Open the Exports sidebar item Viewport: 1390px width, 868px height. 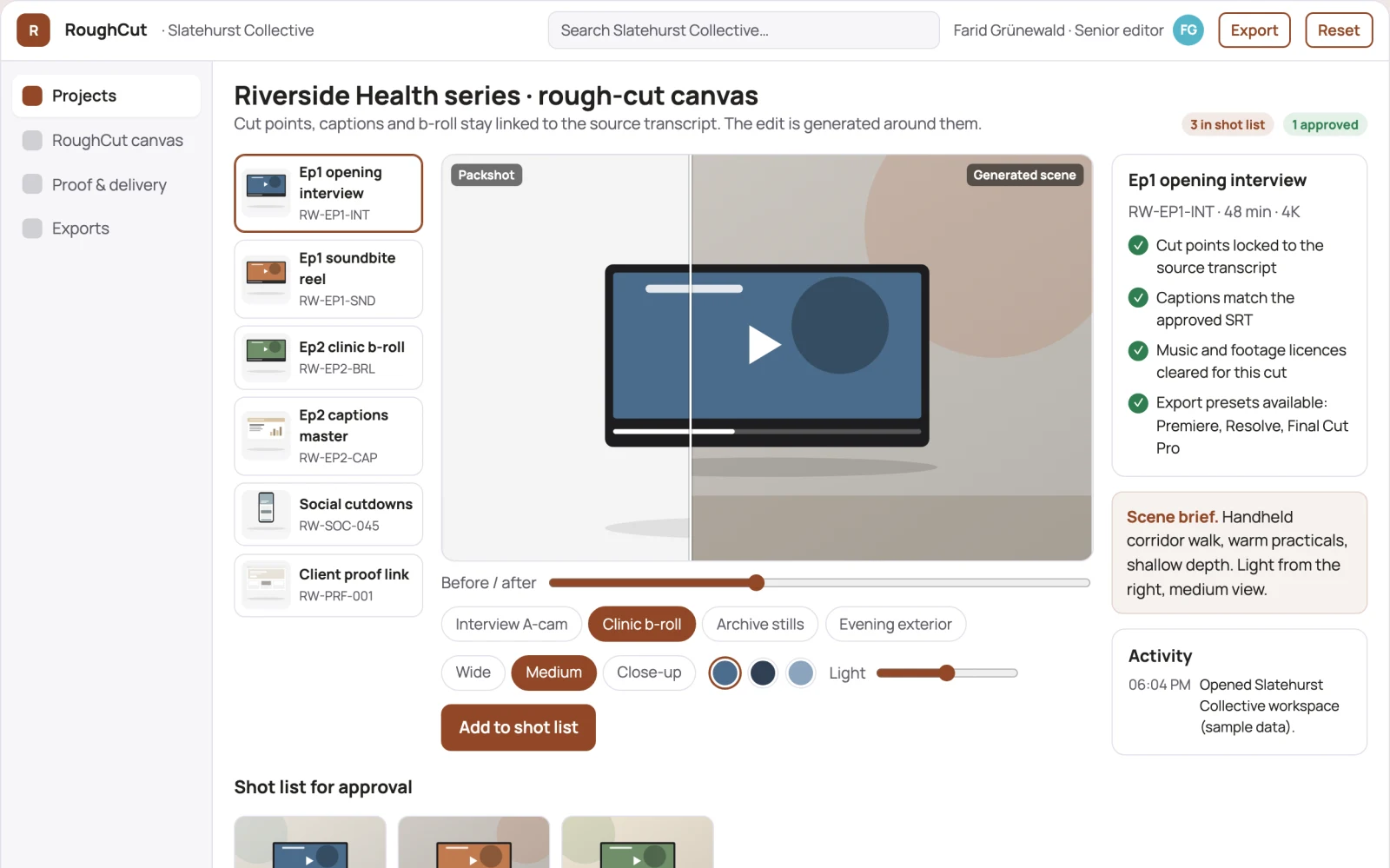(106, 228)
